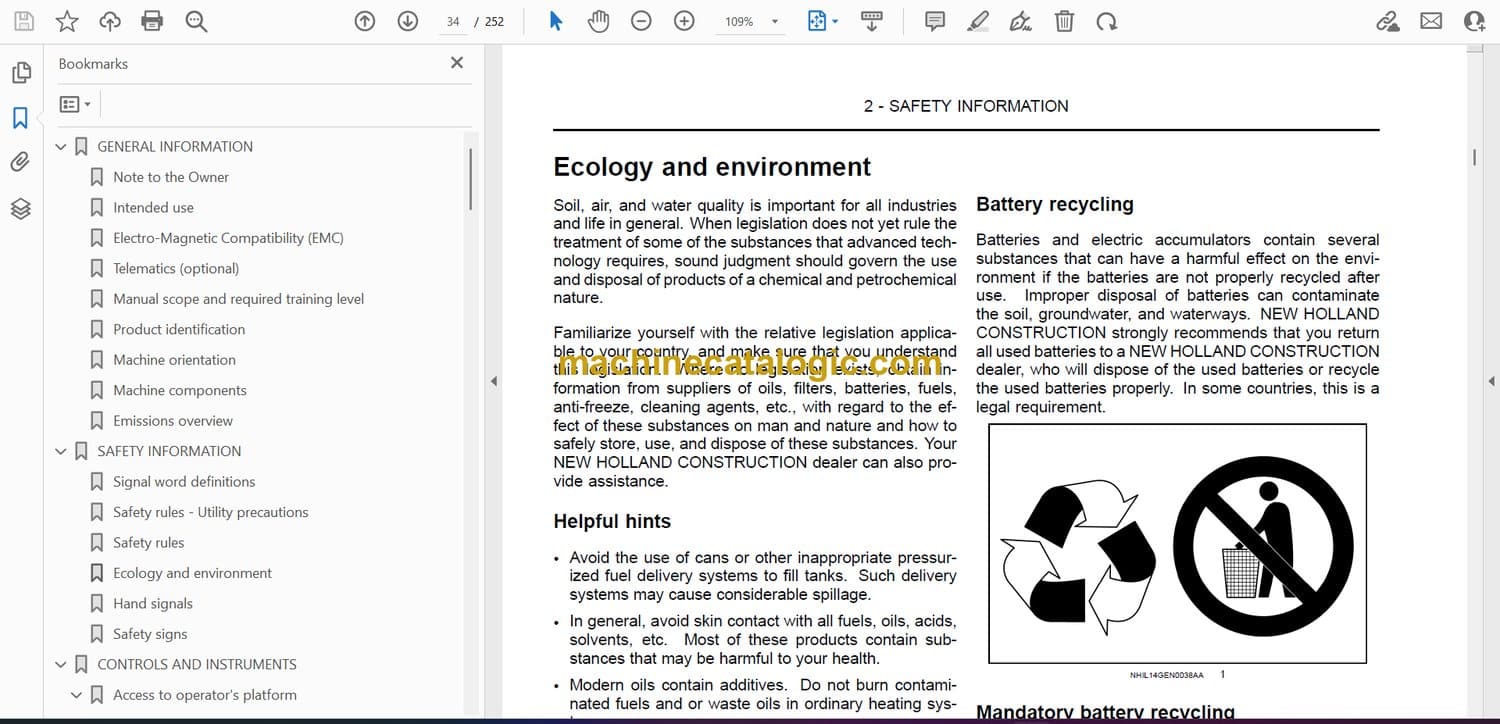The height and width of the screenshot is (724, 1500).
Task: Open the Hand signals bookmark
Action: coord(152,603)
